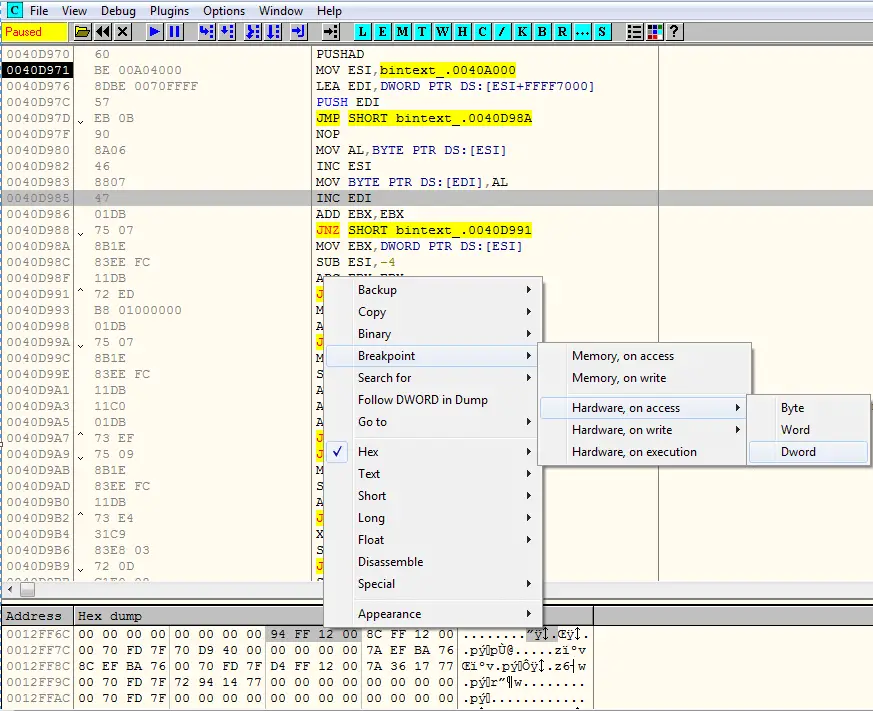This screenshot has width=873, height=711.
Task: Open the Options menu
Action: pyautogui.click(x=224, y=11)
